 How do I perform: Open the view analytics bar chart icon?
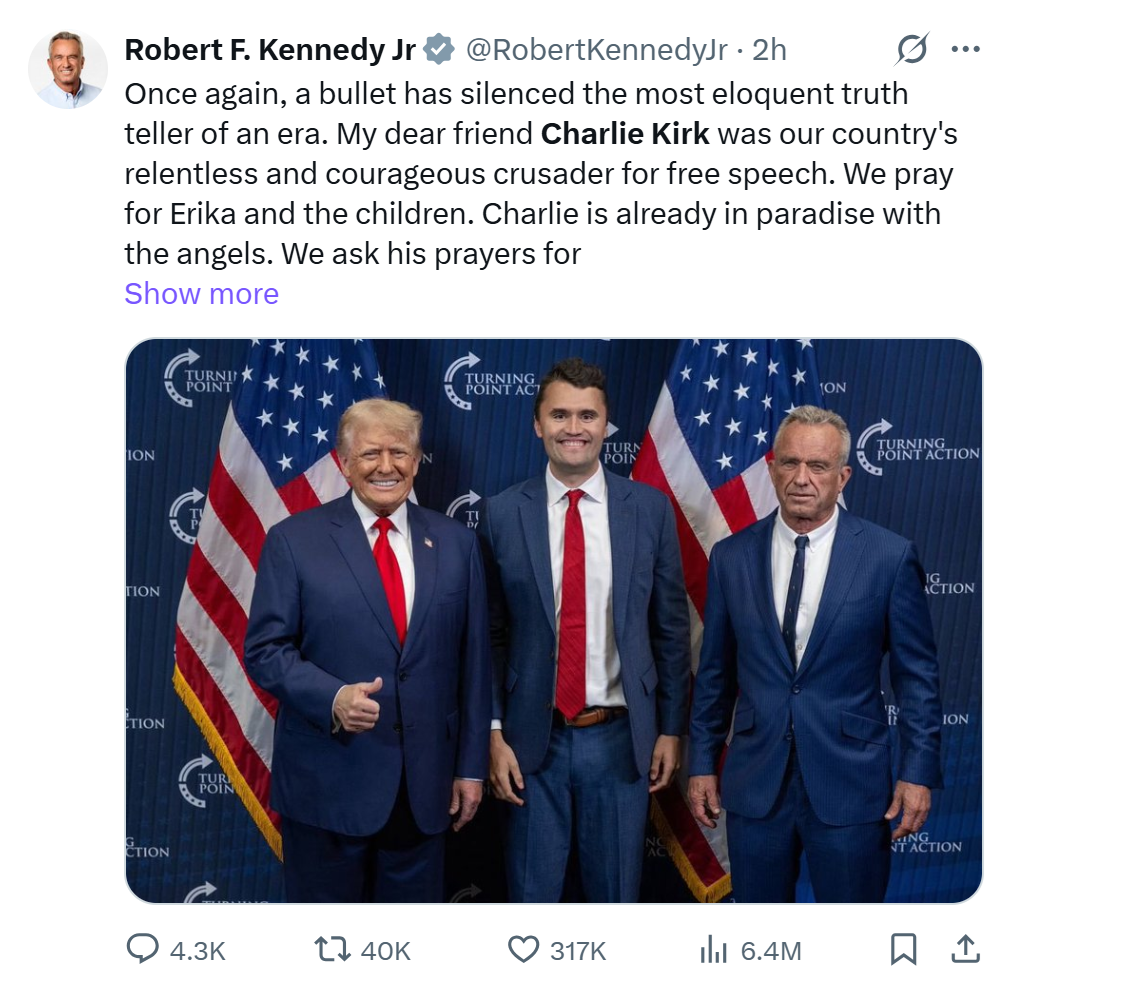(713, 949)
